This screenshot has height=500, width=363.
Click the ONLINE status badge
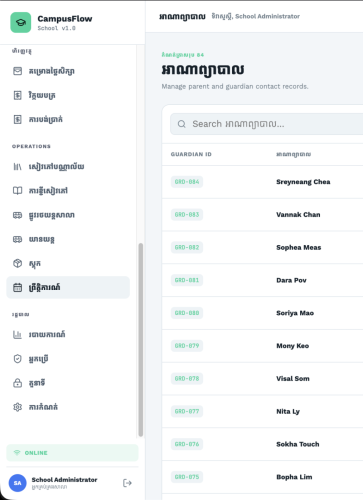pos(72,453)
